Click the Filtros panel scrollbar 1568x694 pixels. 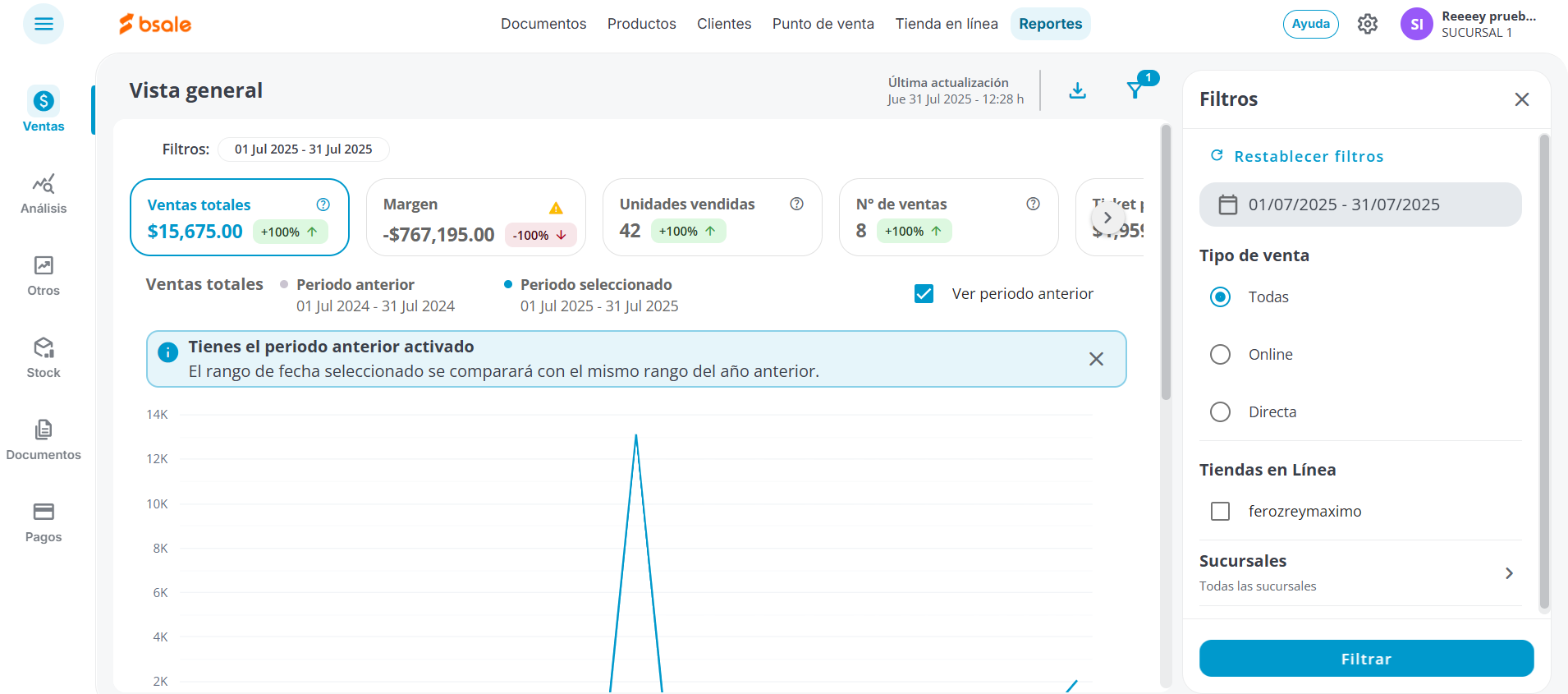click(x=1544, y=371)
